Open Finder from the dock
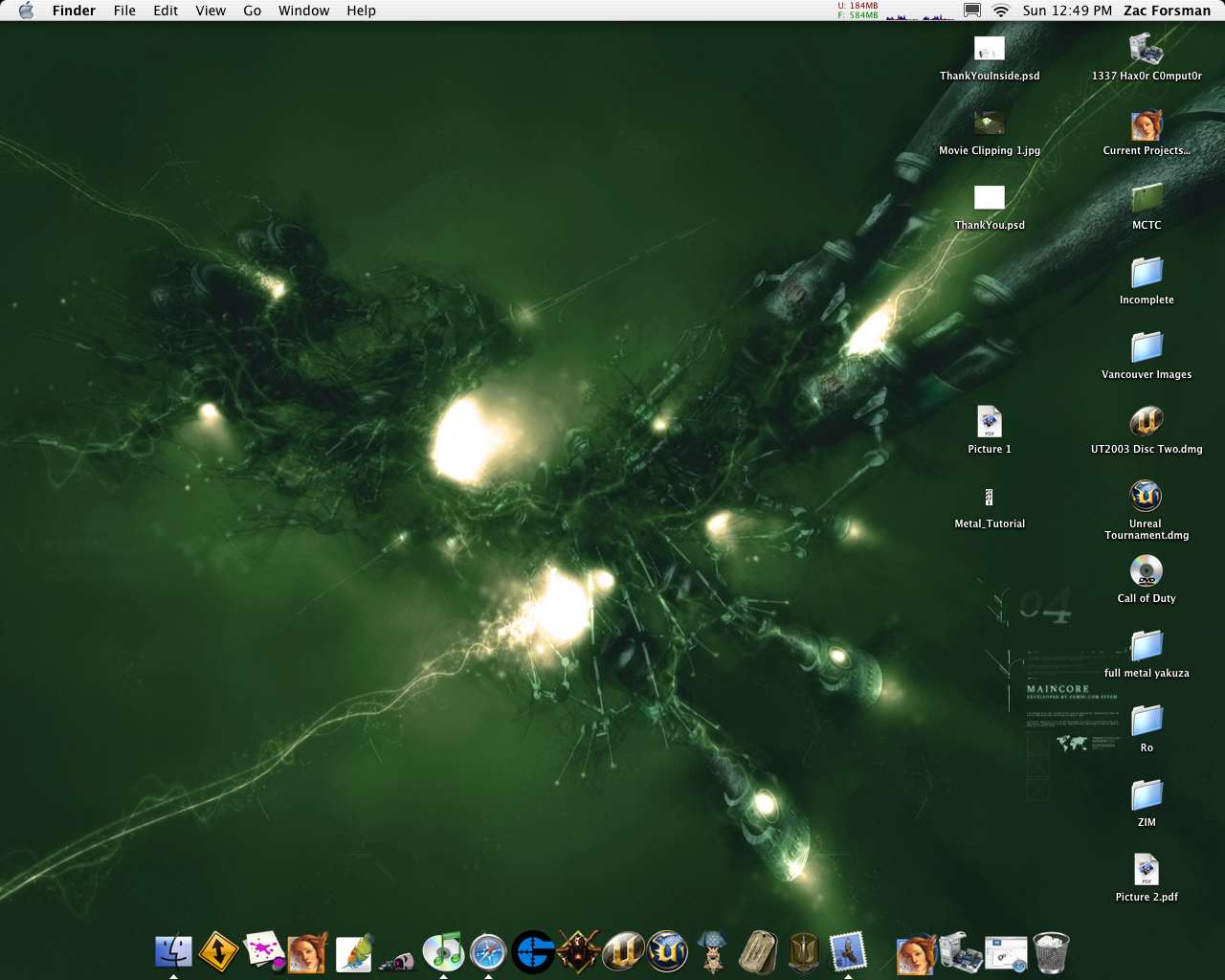 point(173,951)
